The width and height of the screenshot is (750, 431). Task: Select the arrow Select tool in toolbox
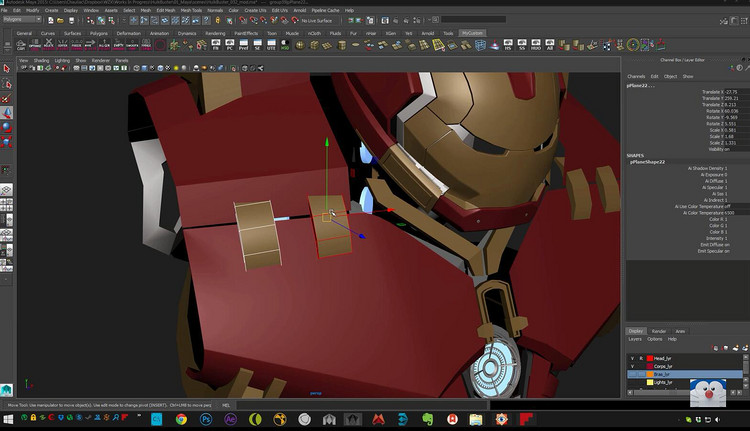point(7,69)
